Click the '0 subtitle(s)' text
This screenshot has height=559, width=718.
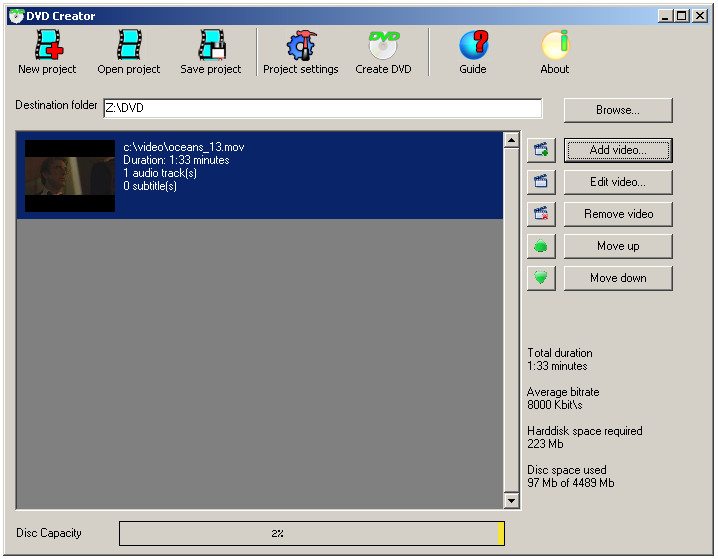tap(150, 186)
